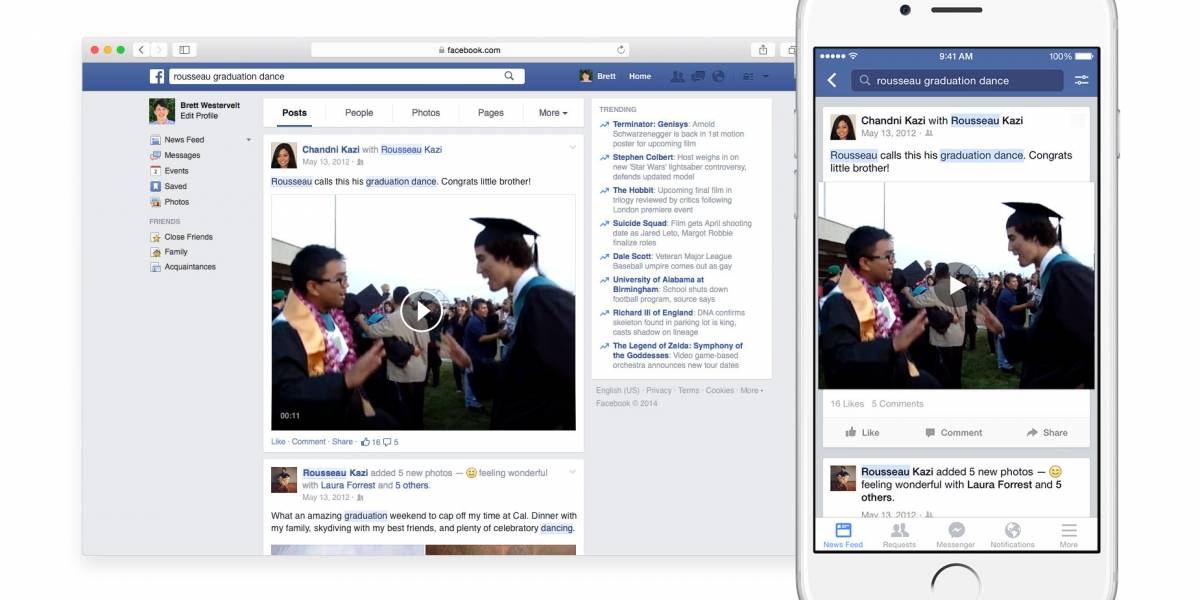This screenshot has width=1200, height=600.
Task: Open the account menu arrow in the desktop header
Action: pos(766,76)
